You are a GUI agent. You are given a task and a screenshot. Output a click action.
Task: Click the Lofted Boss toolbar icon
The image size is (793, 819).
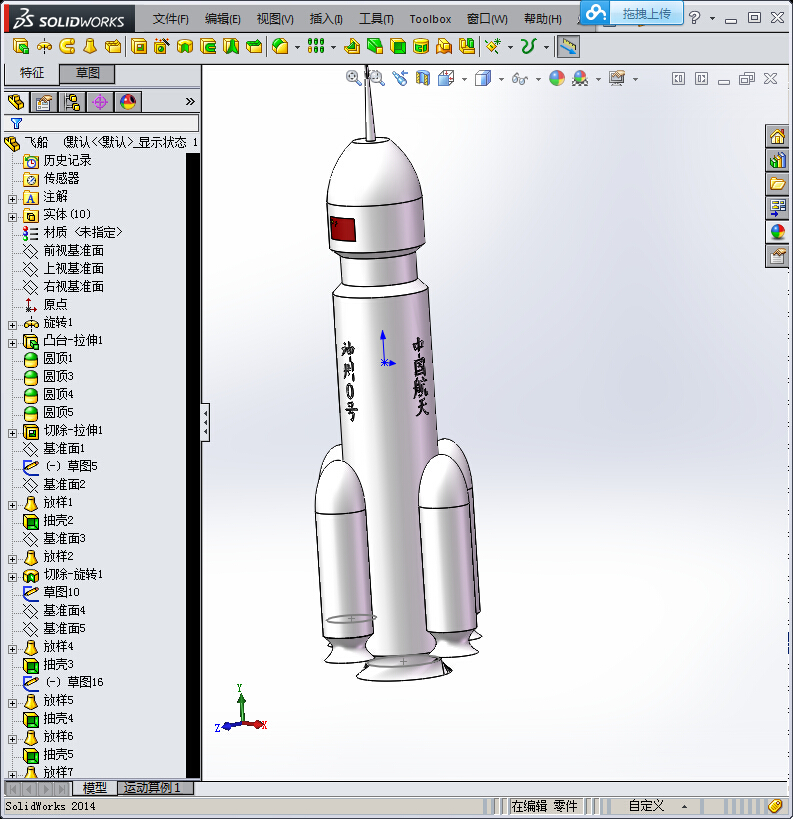point(90,46)
